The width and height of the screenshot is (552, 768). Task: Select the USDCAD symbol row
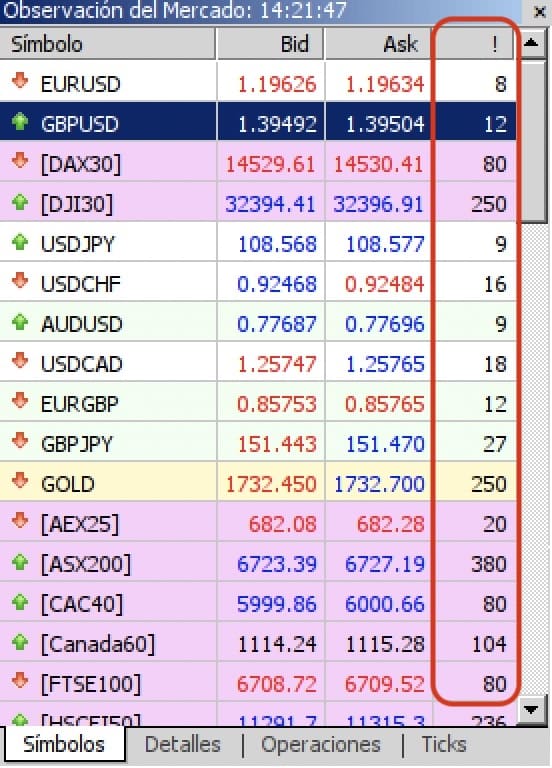pos(258,363)
